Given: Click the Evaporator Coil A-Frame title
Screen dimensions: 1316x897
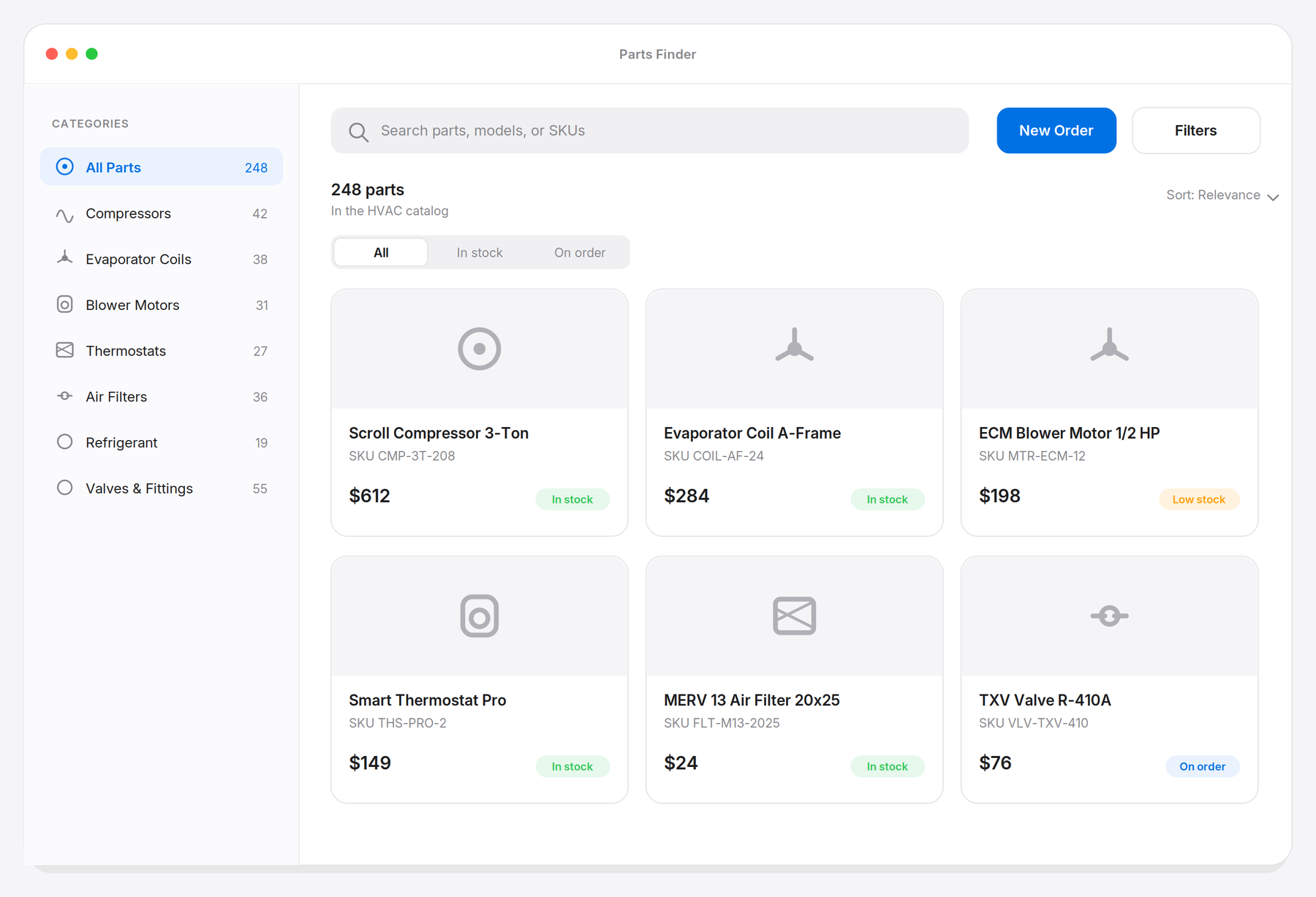Looking at the screenshot, I should click(752, 433).
